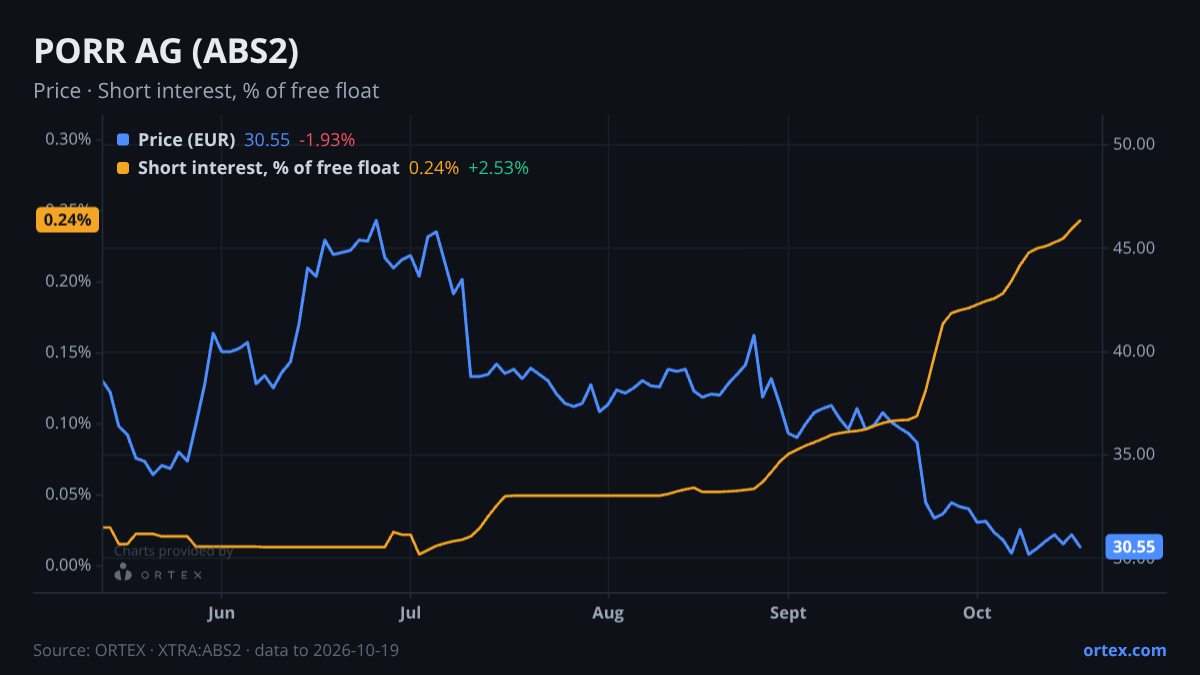This screenshot has width=1200, height=675.
Task: Open the ortex.com link
Action: [1124, 650]
